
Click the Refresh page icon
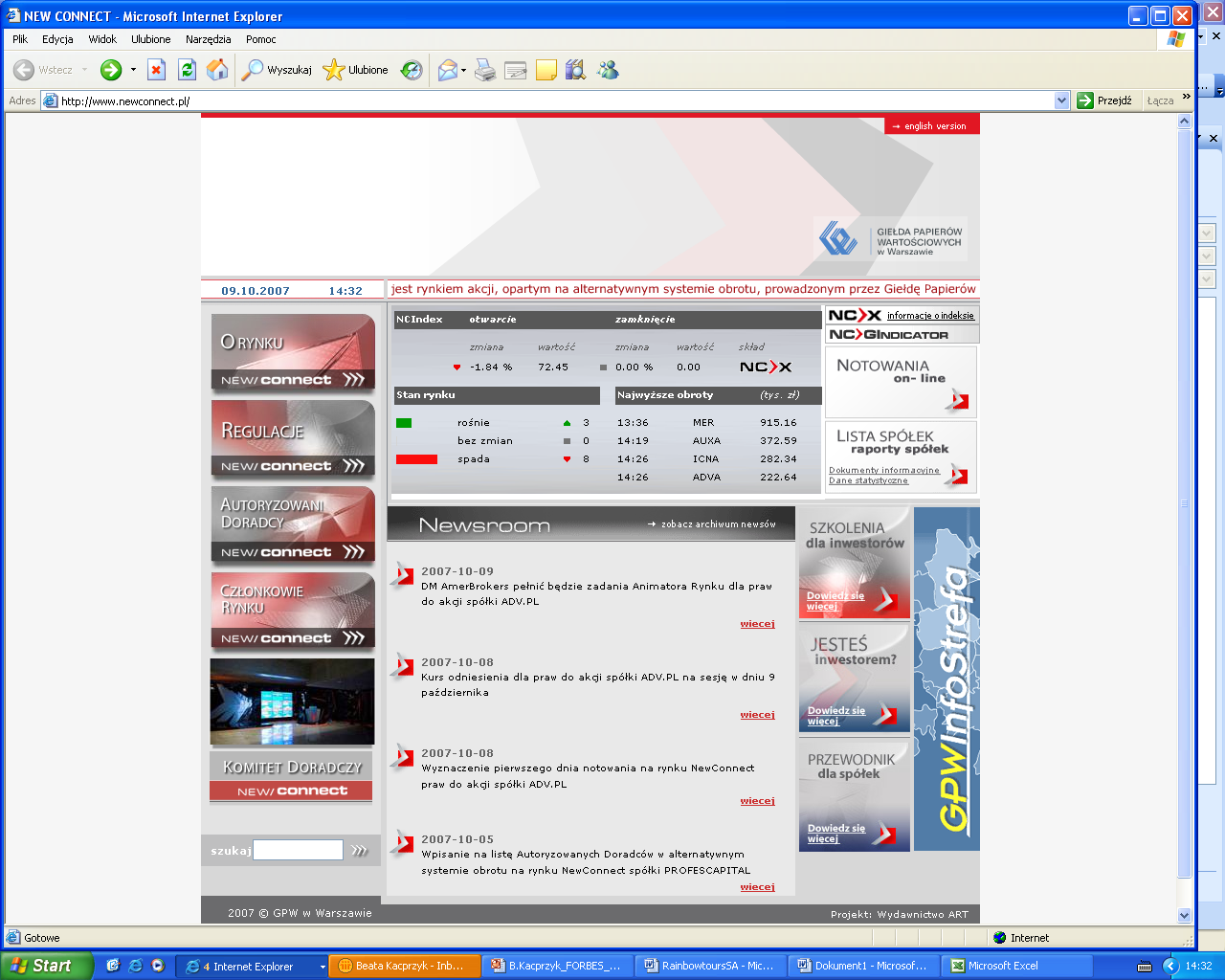coord(188,70)
